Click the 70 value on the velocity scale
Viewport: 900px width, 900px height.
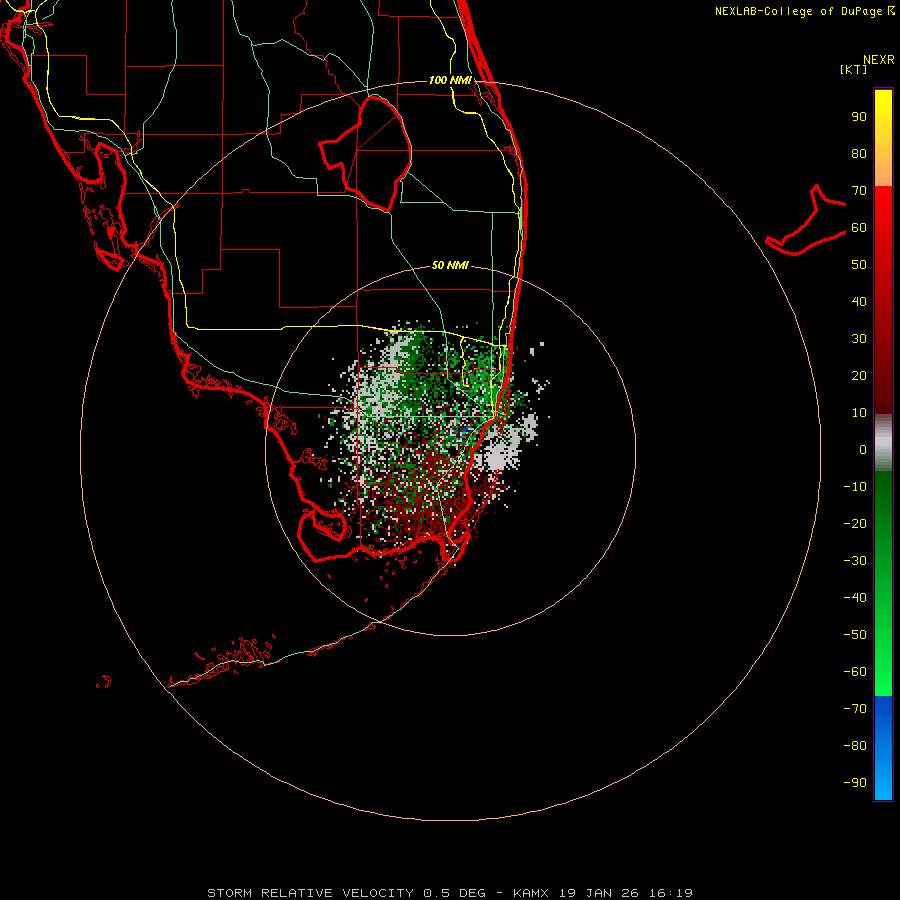[859, 191]
